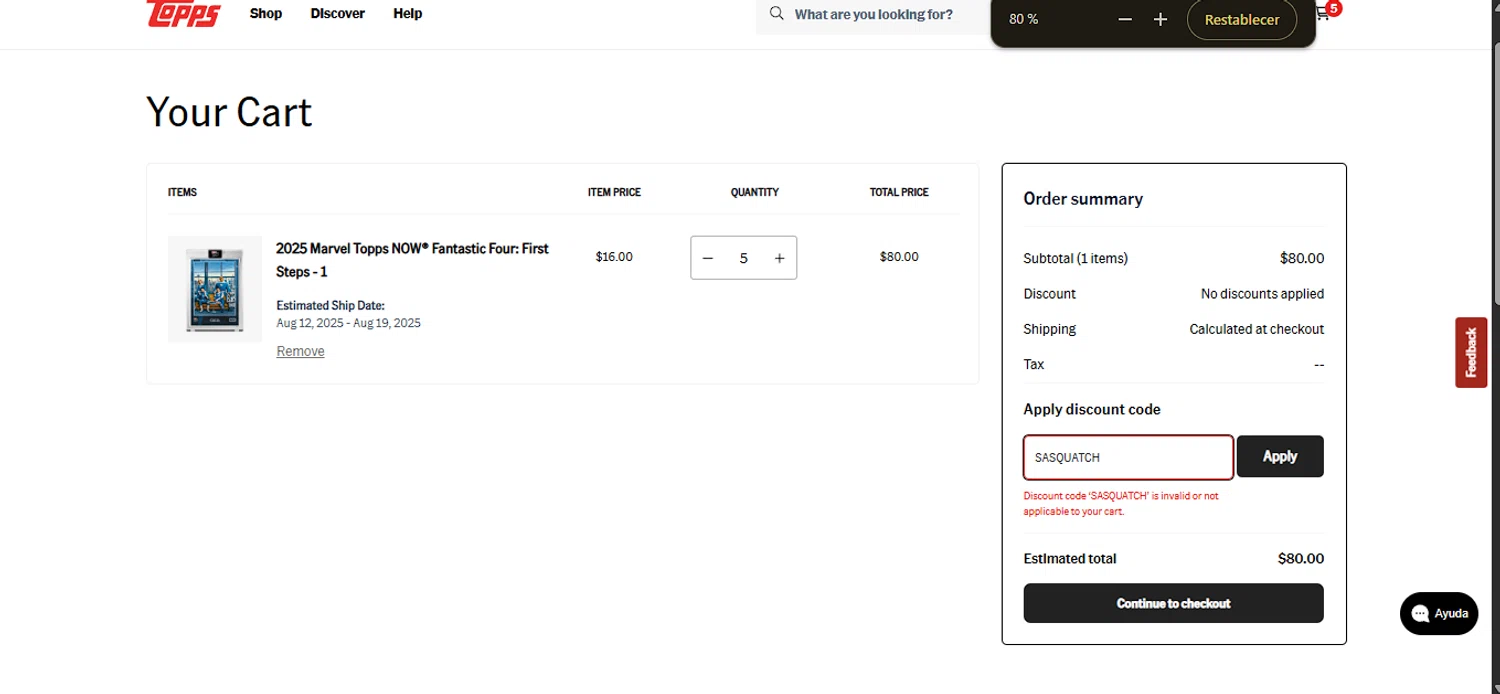Open the red Feedback side tab
This screenshot has height=694, width=1500.
pos(1470,352)
